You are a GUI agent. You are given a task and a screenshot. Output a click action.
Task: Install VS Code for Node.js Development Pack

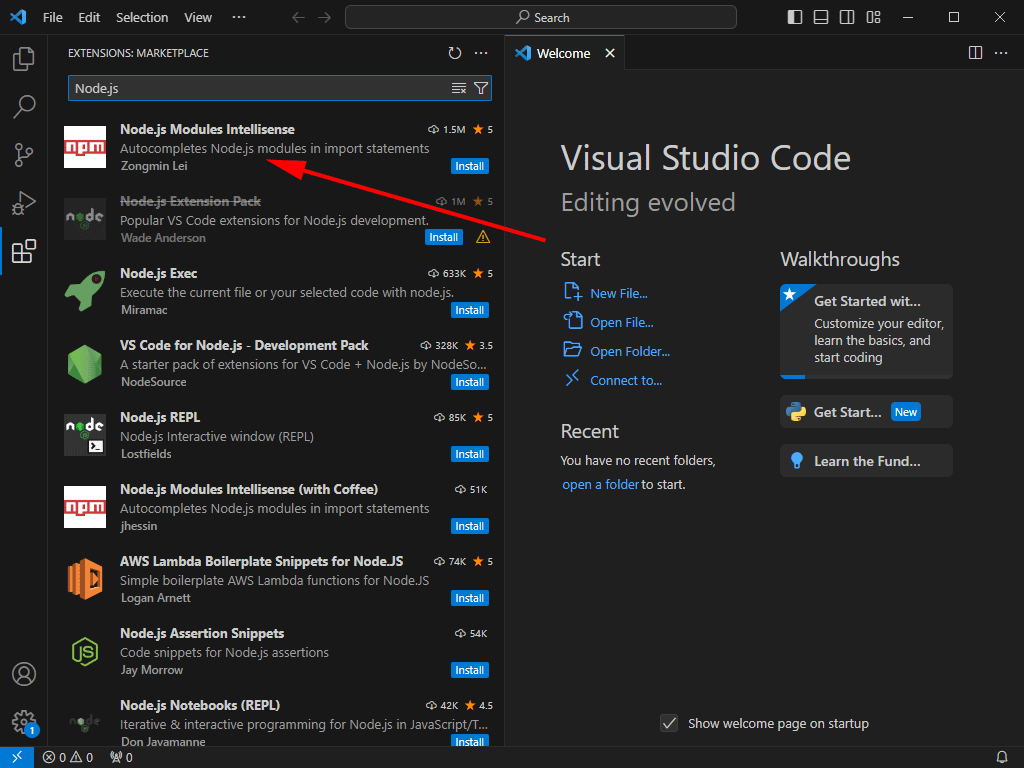(470, 382)
